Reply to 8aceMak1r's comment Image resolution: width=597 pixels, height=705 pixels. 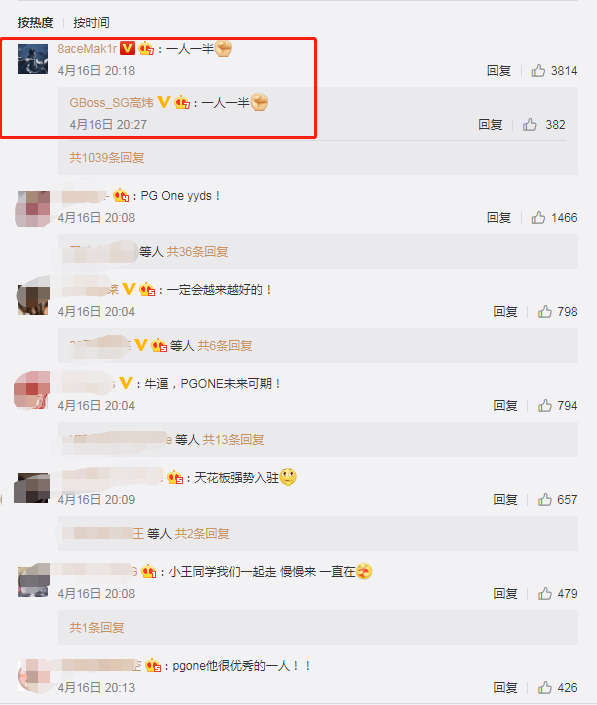[x=499, y=71]
